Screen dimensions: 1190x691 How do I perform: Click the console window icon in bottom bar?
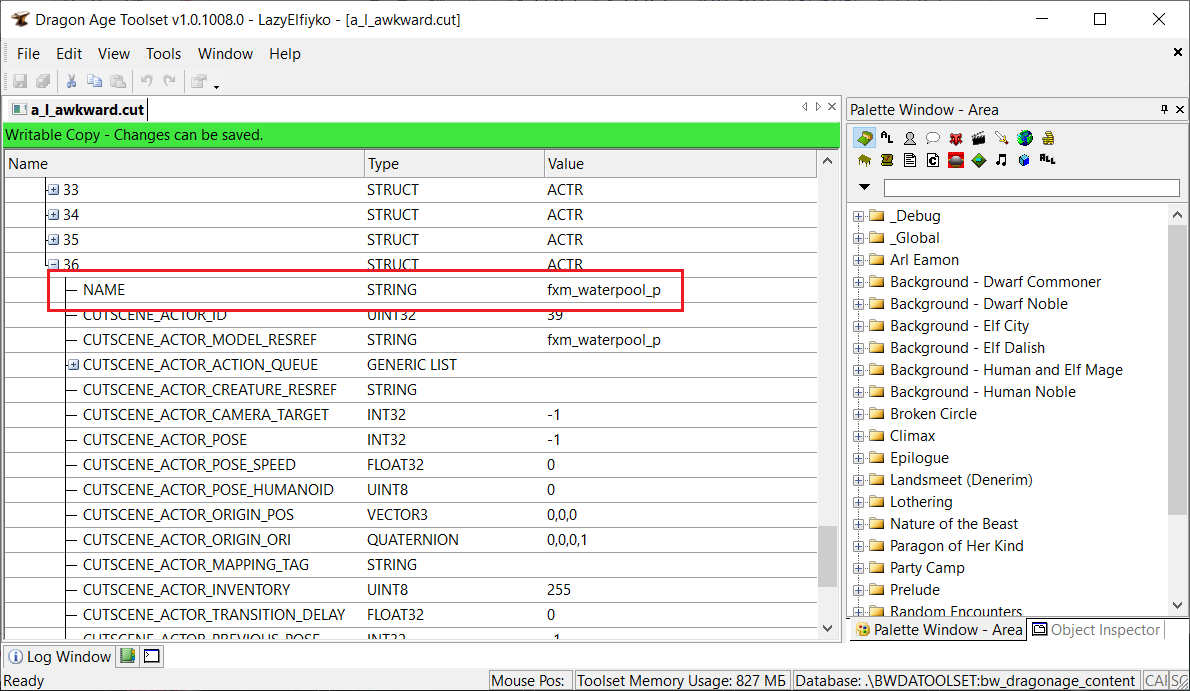pyautogui.click(x=152, y=655)
